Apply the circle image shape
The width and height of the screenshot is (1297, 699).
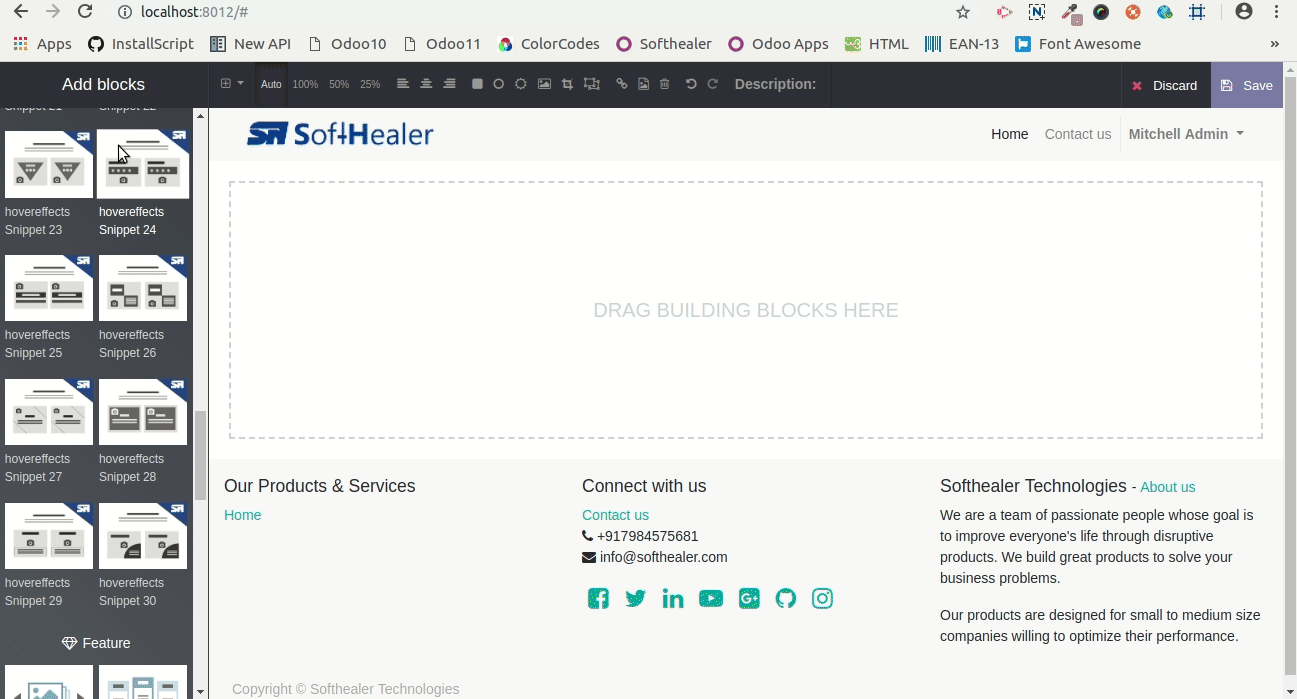click(x=498, y=84)
